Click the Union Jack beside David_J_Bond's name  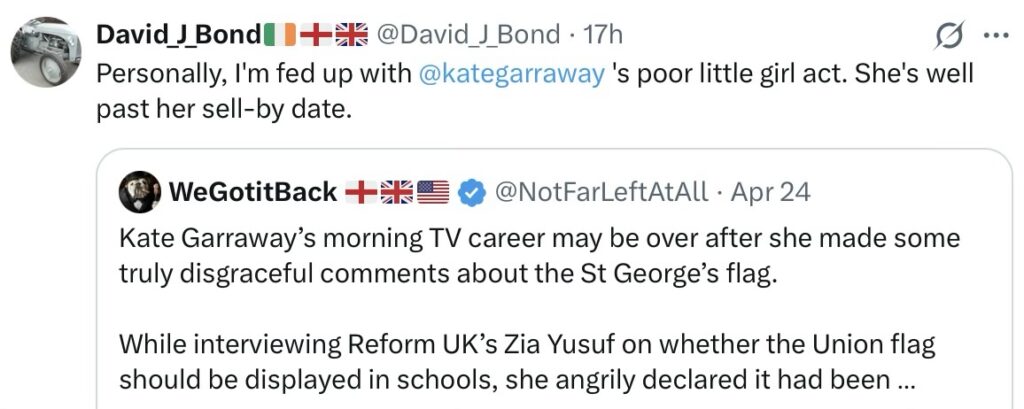(351, 34)
